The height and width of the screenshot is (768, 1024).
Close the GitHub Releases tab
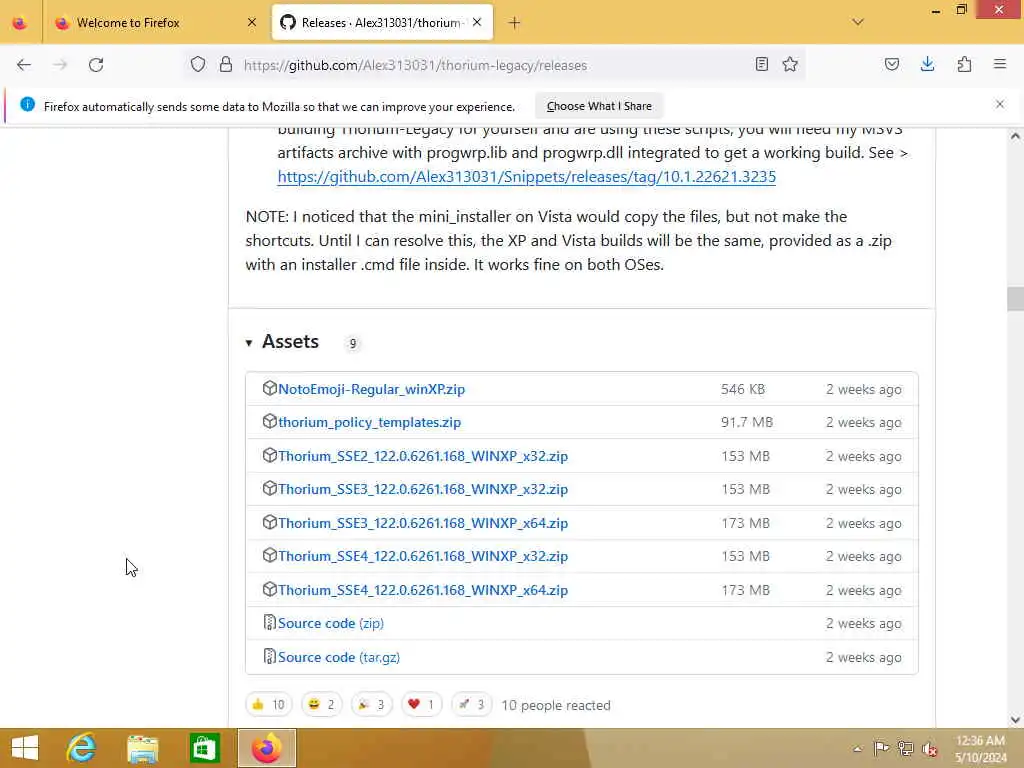point(477,22)
